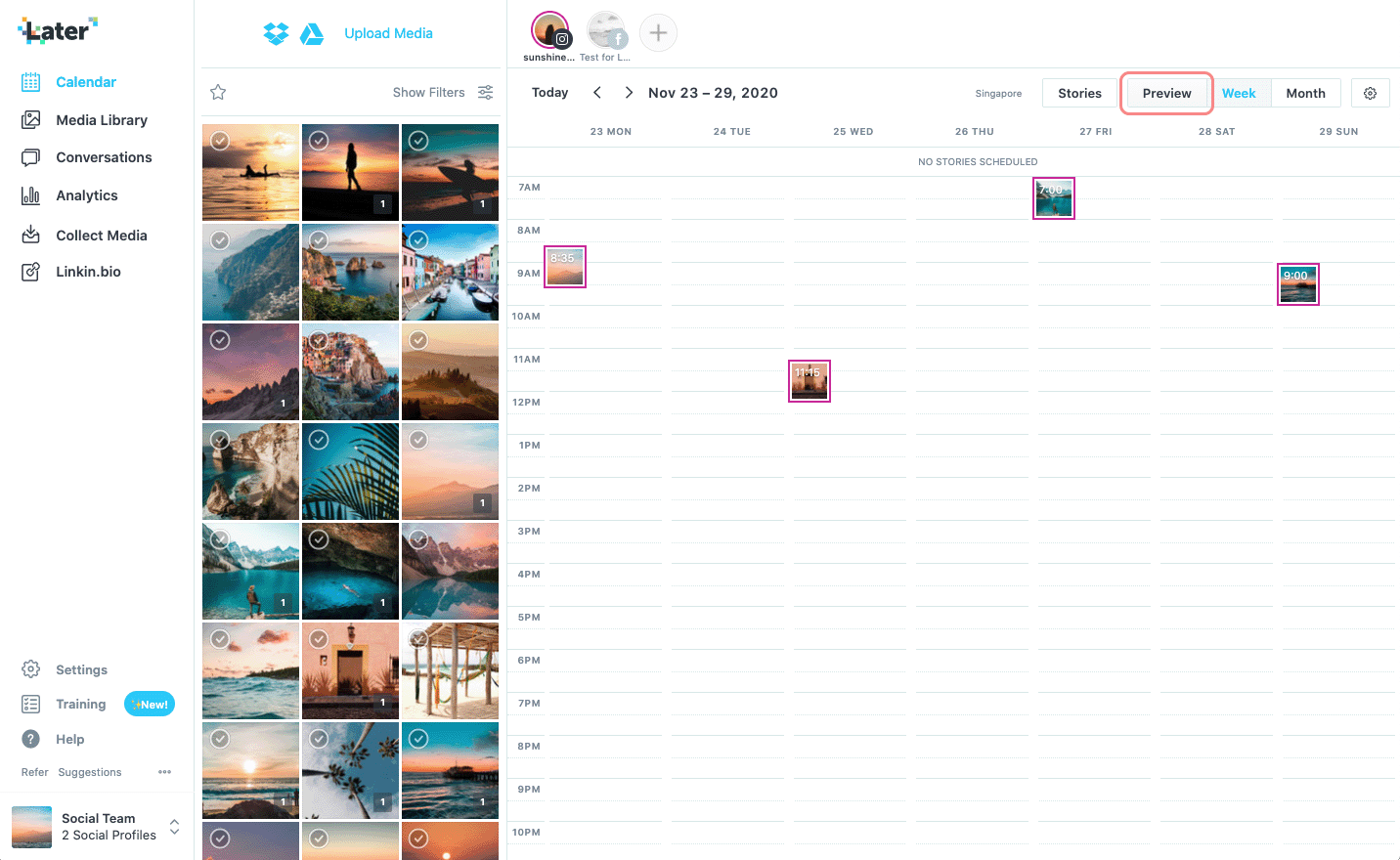Open the 8:35 scheduled post on Monday
The width and height of the screenshot is (1400, 860).
[565, 267]
